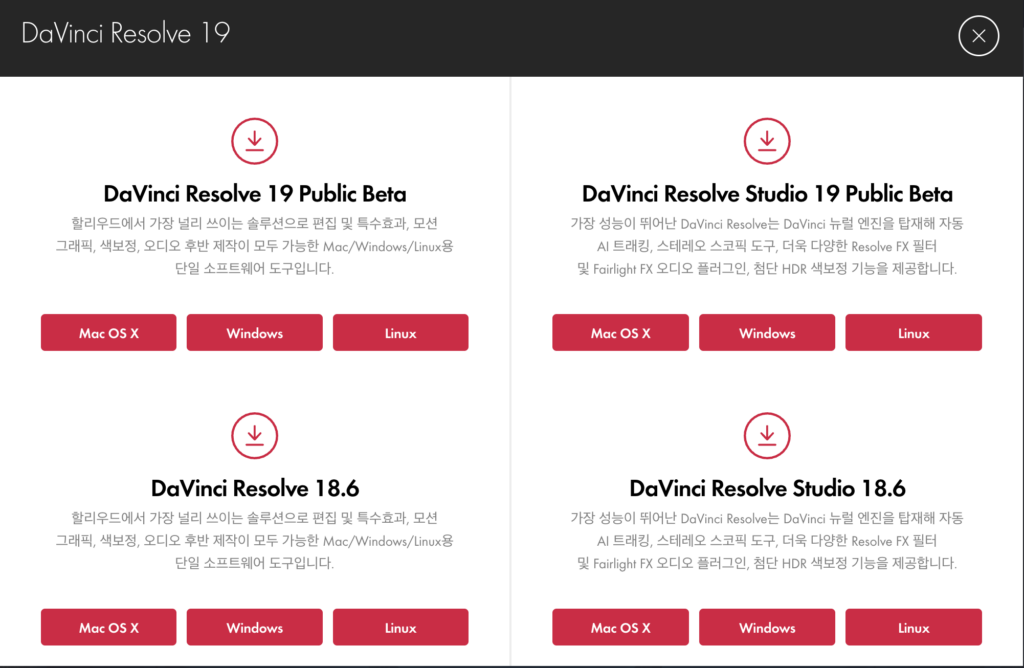Viewport: 1024px width, 668px height.
Task: Download DaVinci Resolve 18.6 for Mac OS X
Action: click(x=108, y=628)
